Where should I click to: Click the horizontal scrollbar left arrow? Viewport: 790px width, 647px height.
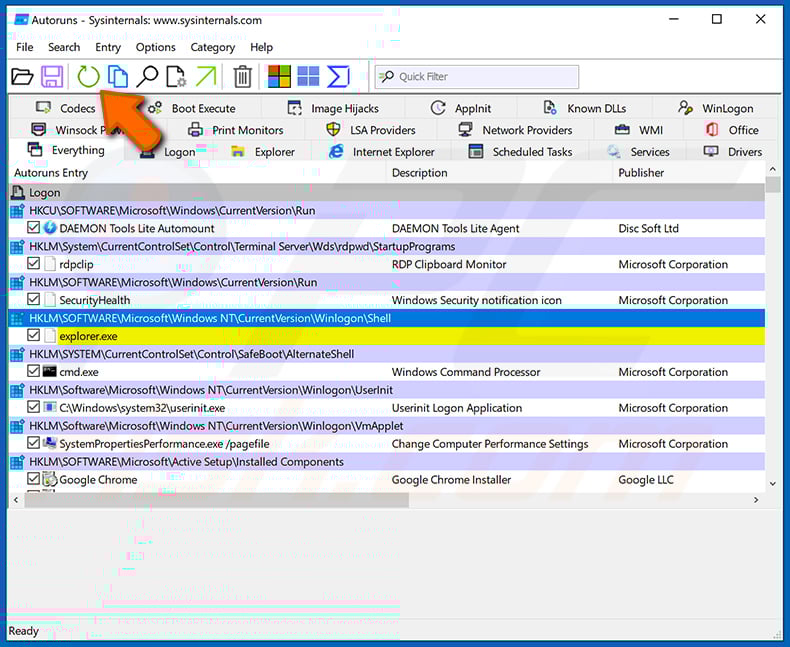coord(16,500)
